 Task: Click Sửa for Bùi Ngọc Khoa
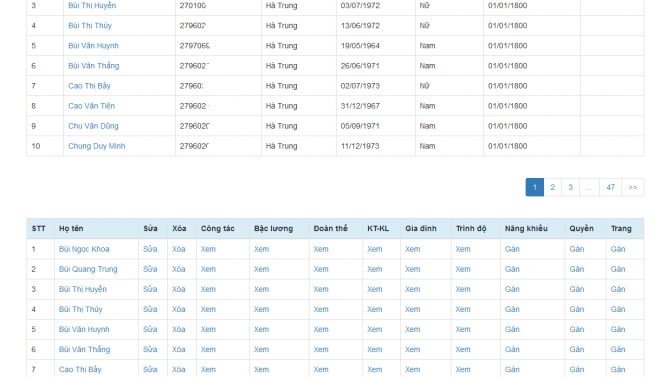pos(150,249)
